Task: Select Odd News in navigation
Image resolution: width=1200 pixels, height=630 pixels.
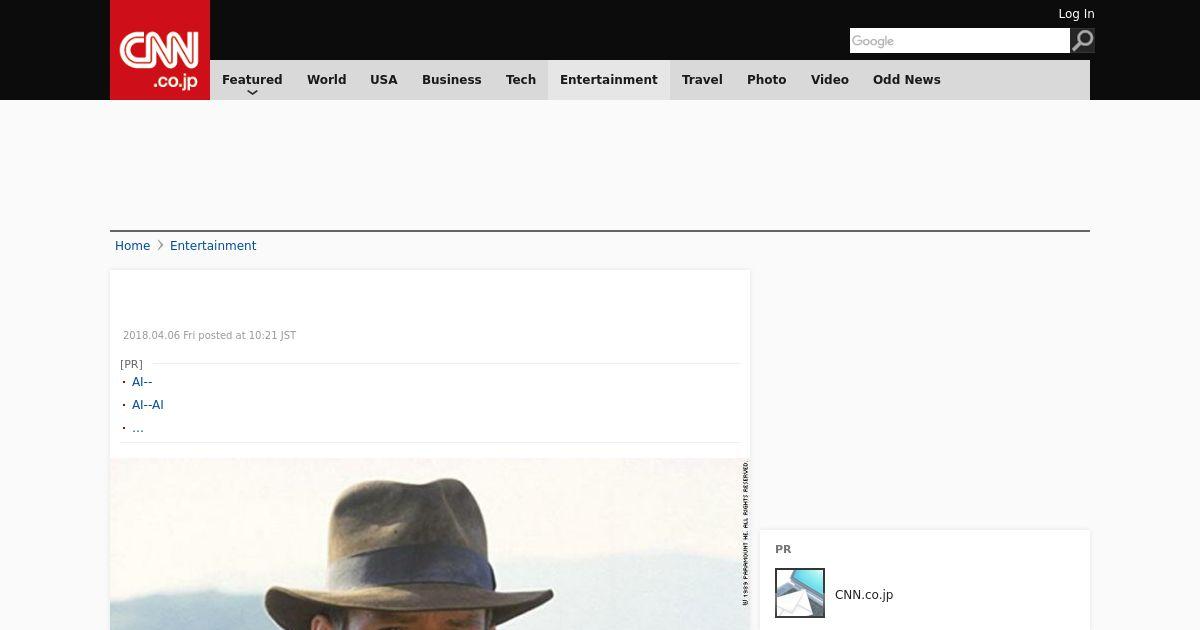Action: [907, 80]
